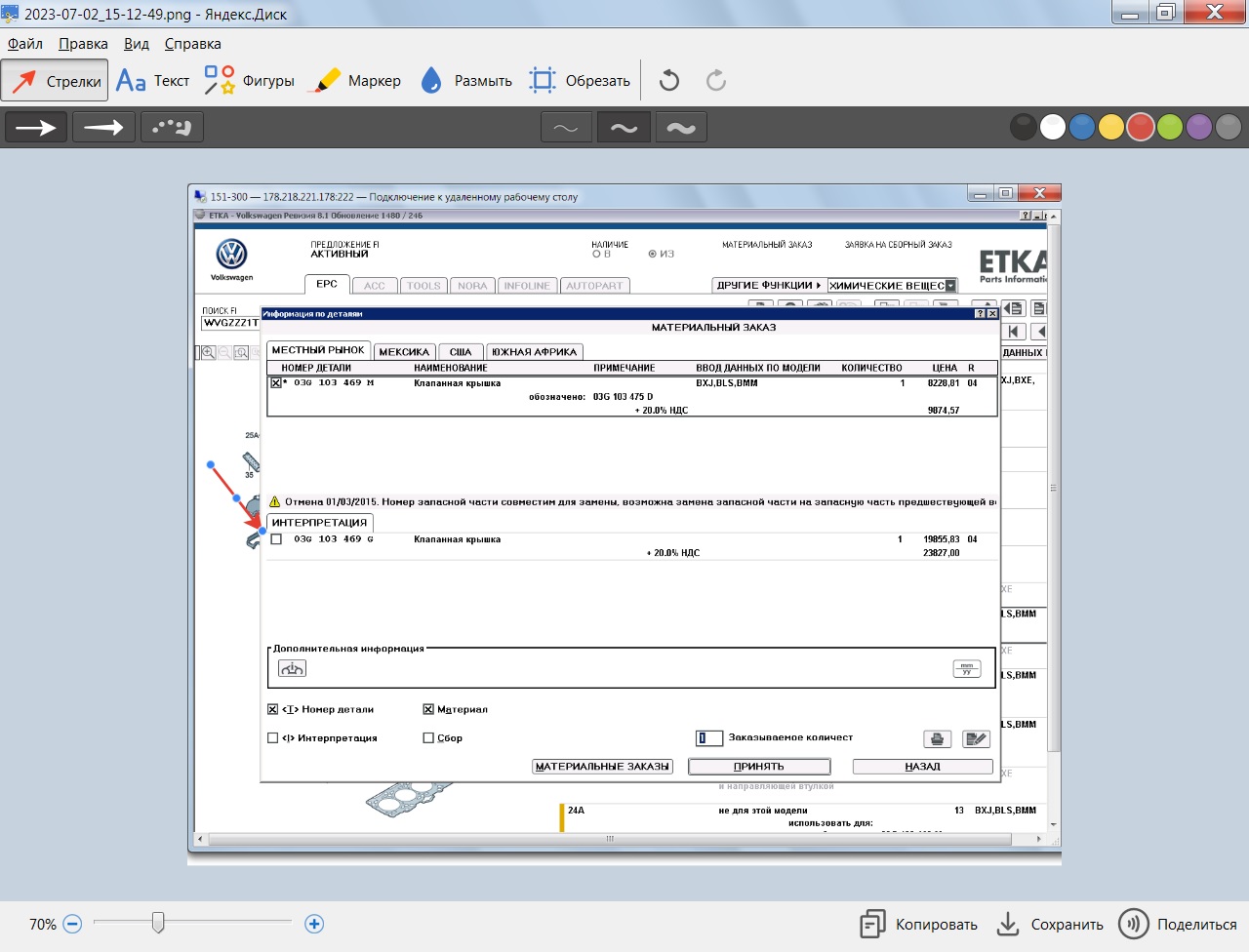Click the НАЗАД button
This screenshot has height=952, width=1249.
(923, 767)
